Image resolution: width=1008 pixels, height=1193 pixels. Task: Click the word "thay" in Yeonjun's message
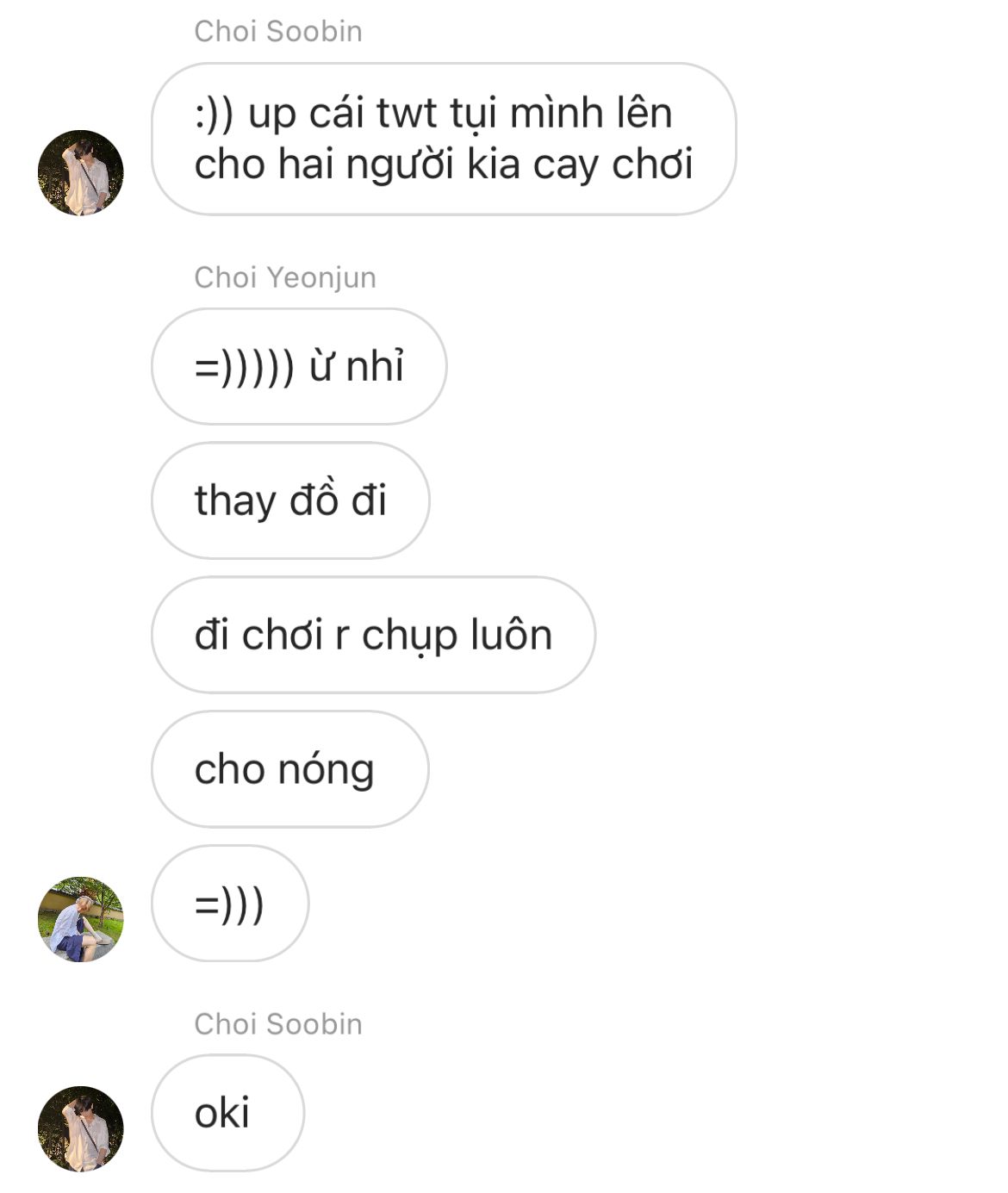point(234,502)
